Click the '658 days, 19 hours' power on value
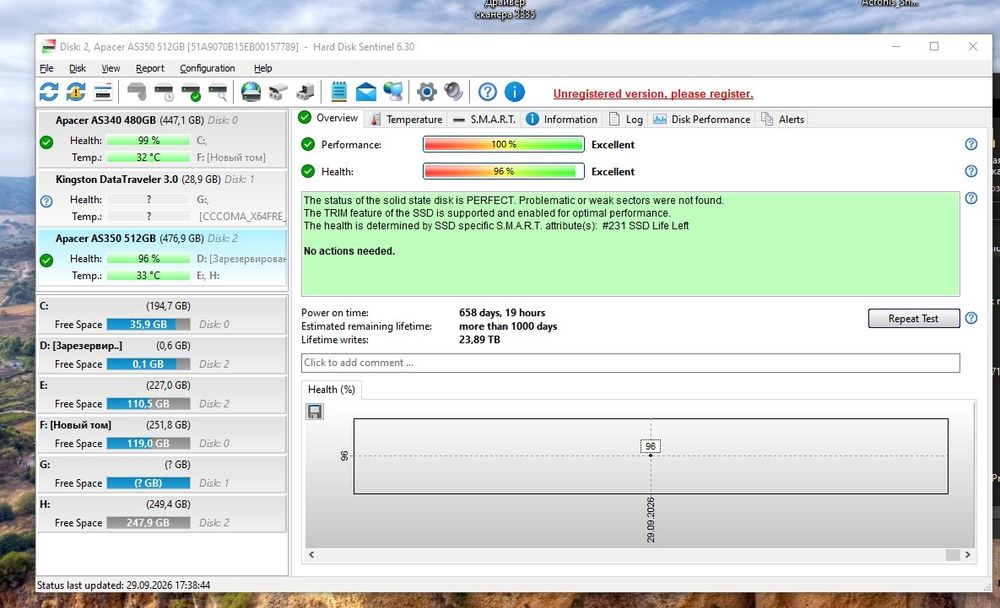This screenshot has height=608, width=1000. tap(502, 313)
